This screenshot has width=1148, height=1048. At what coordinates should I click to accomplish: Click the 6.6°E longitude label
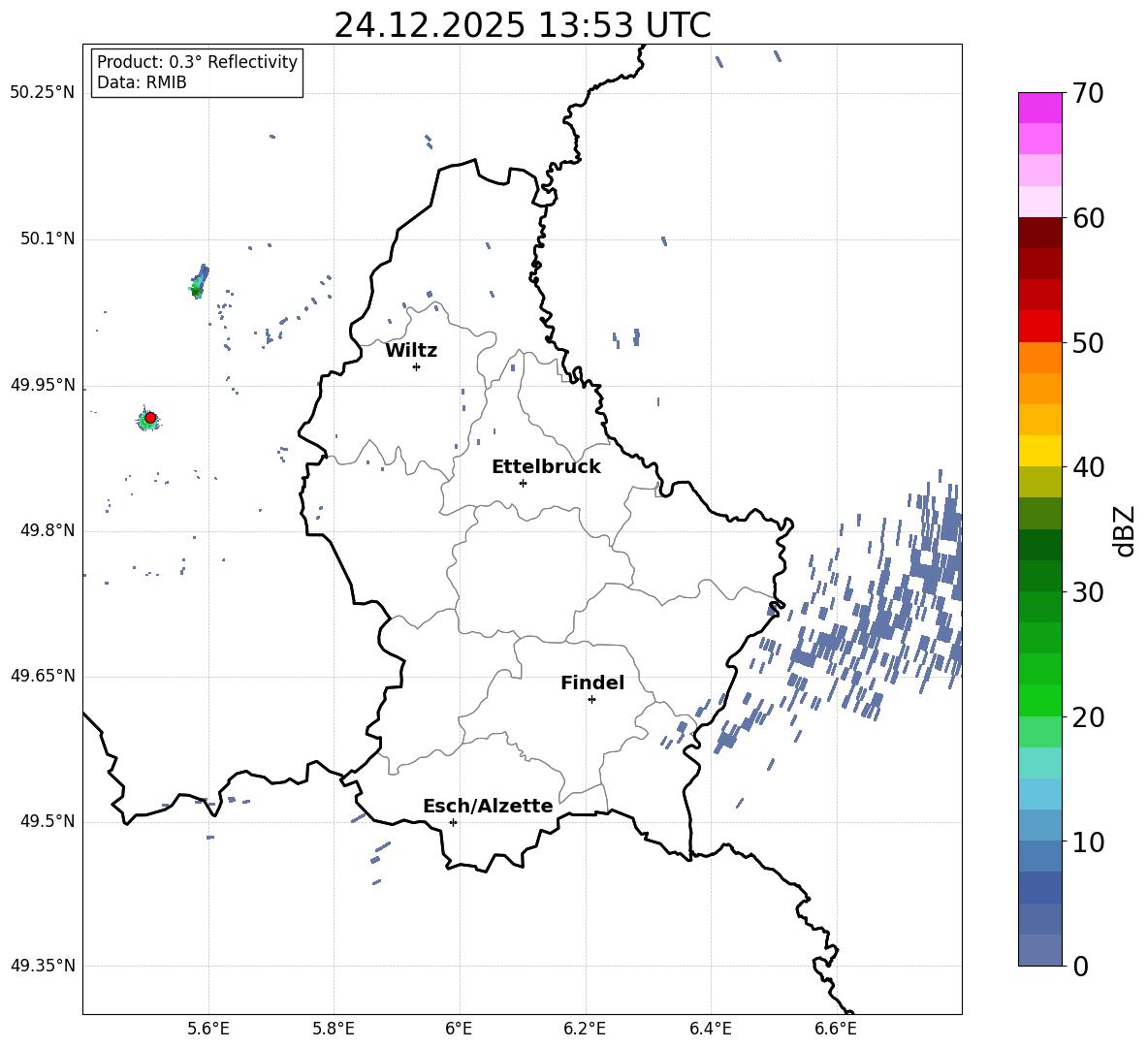pos(836,1030)
